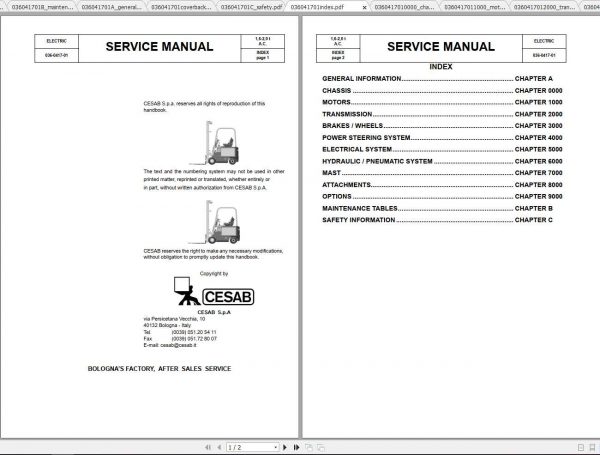
Task: Select the 036041701index.pdf tab
Action: [318, 7]
